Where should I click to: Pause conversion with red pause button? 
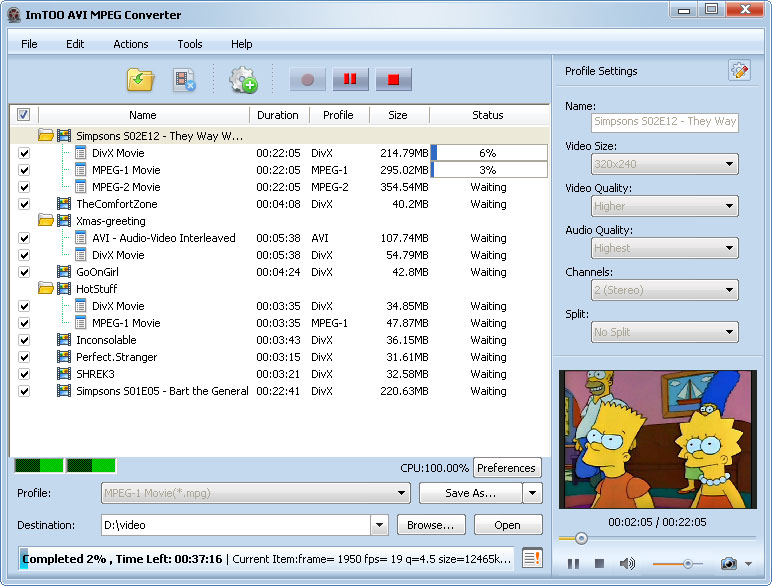[x=350, y=79]
